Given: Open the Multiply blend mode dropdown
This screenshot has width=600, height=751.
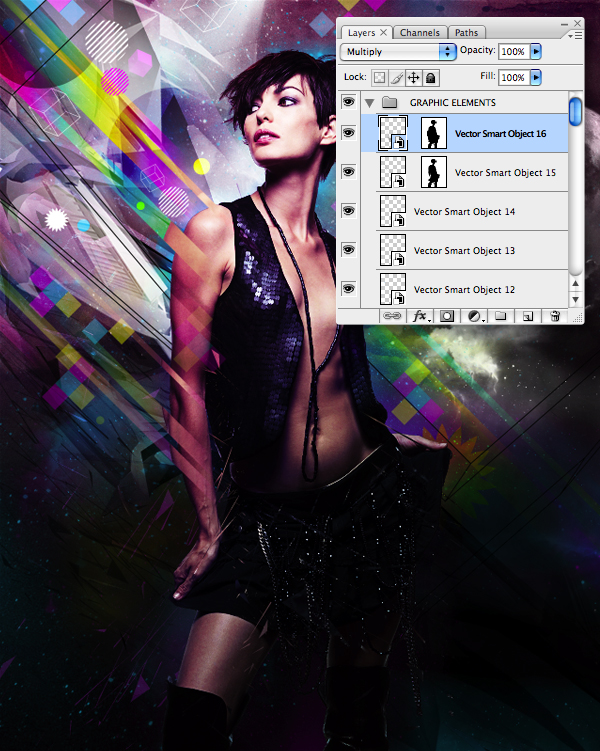Looking at the screenshot, I should (x=398, y=52).
